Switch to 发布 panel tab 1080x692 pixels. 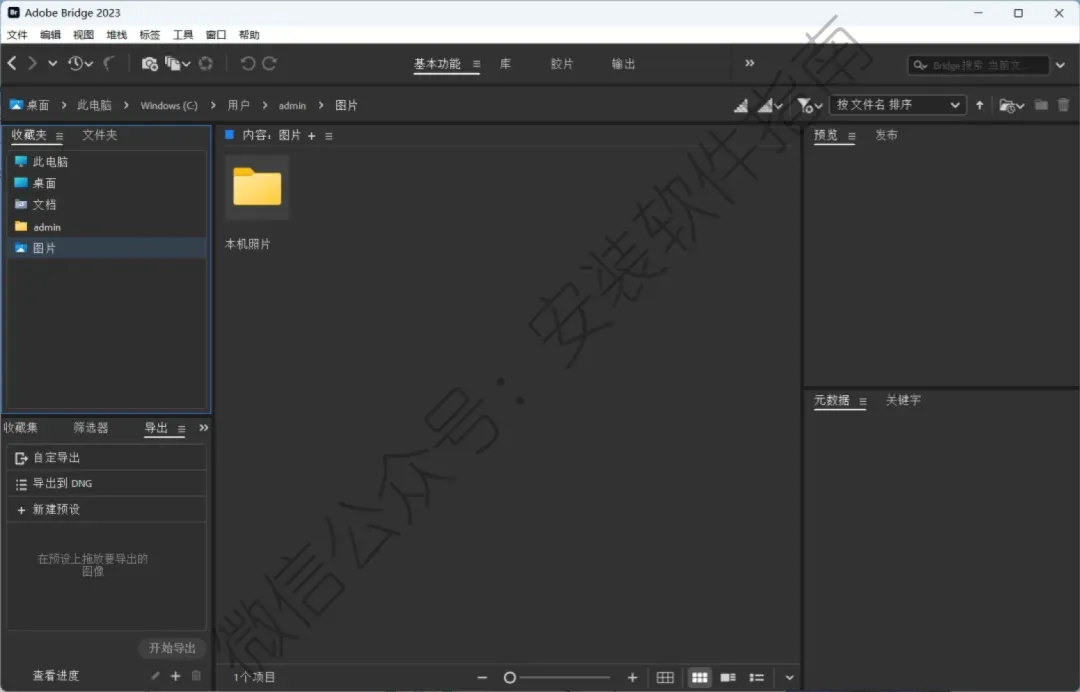point(886,135)
